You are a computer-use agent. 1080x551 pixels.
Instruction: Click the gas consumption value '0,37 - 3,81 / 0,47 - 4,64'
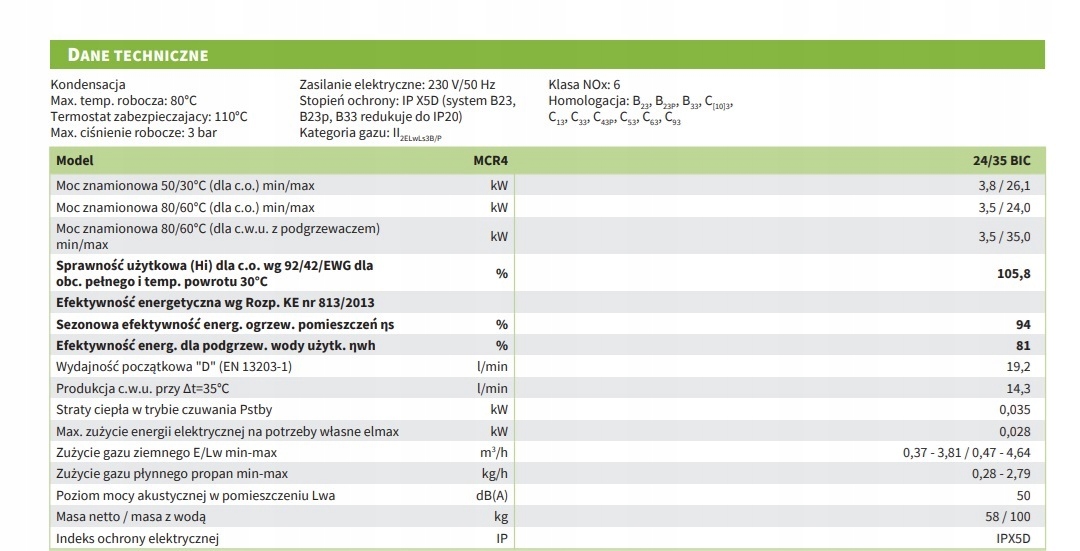point(966,453)
